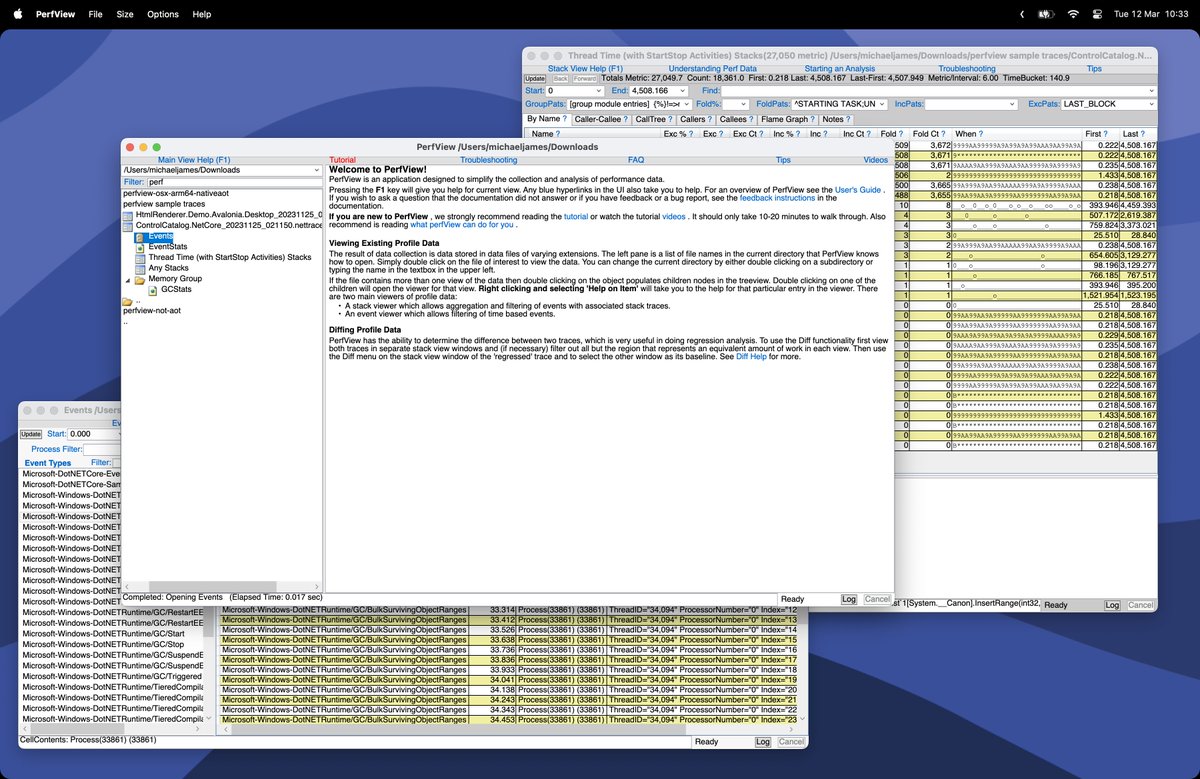The image size is (1200, 779).
Task: Open the File menu
Action: tap(95, 14)
